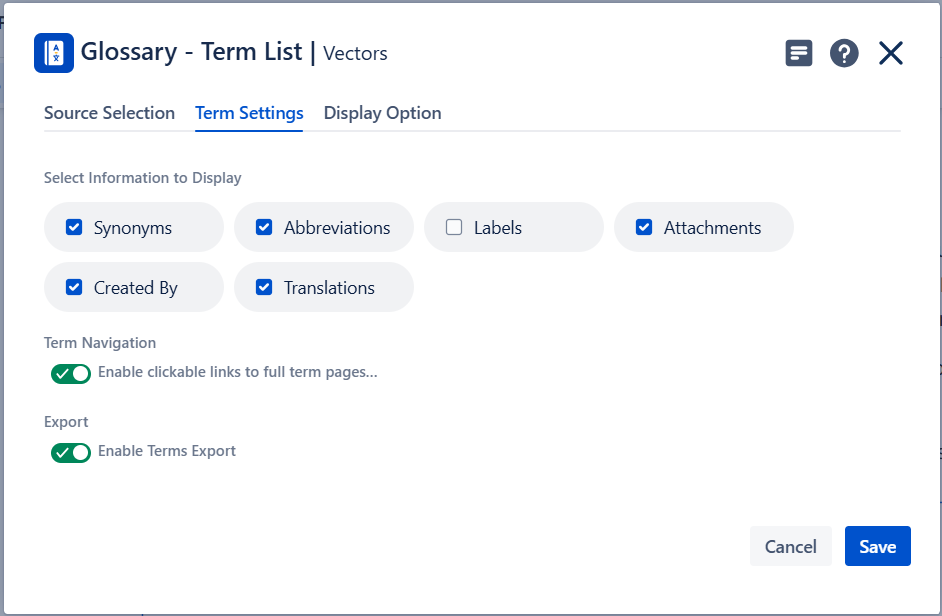Uncheck the Translations checkbox

click(264, 287)
